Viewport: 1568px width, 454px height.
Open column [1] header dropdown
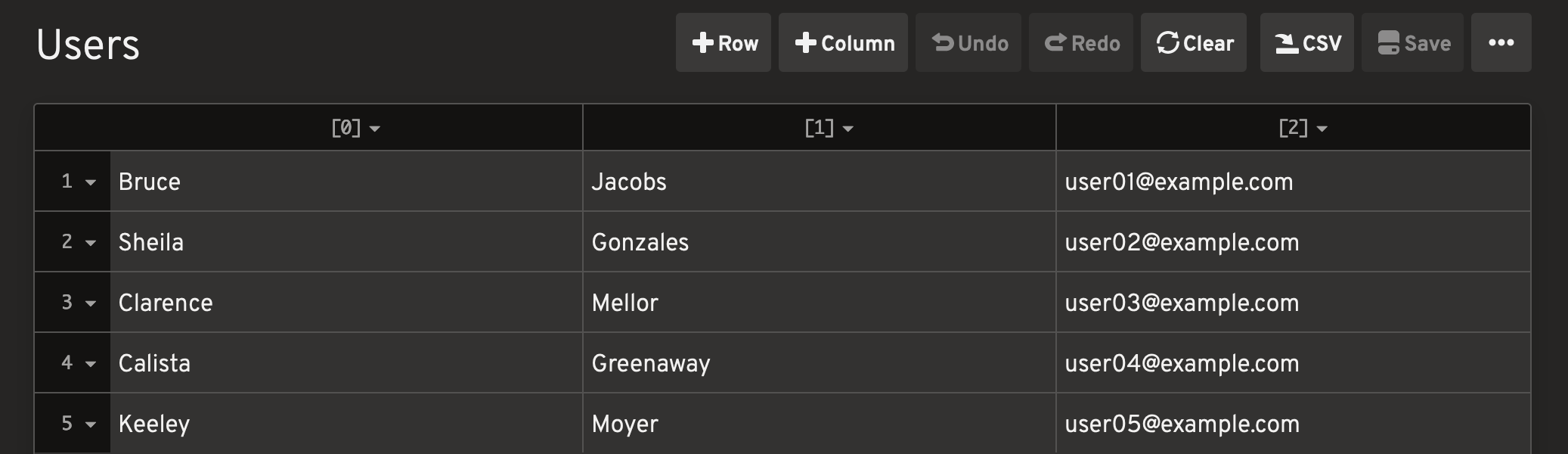[x=848, y=129]
